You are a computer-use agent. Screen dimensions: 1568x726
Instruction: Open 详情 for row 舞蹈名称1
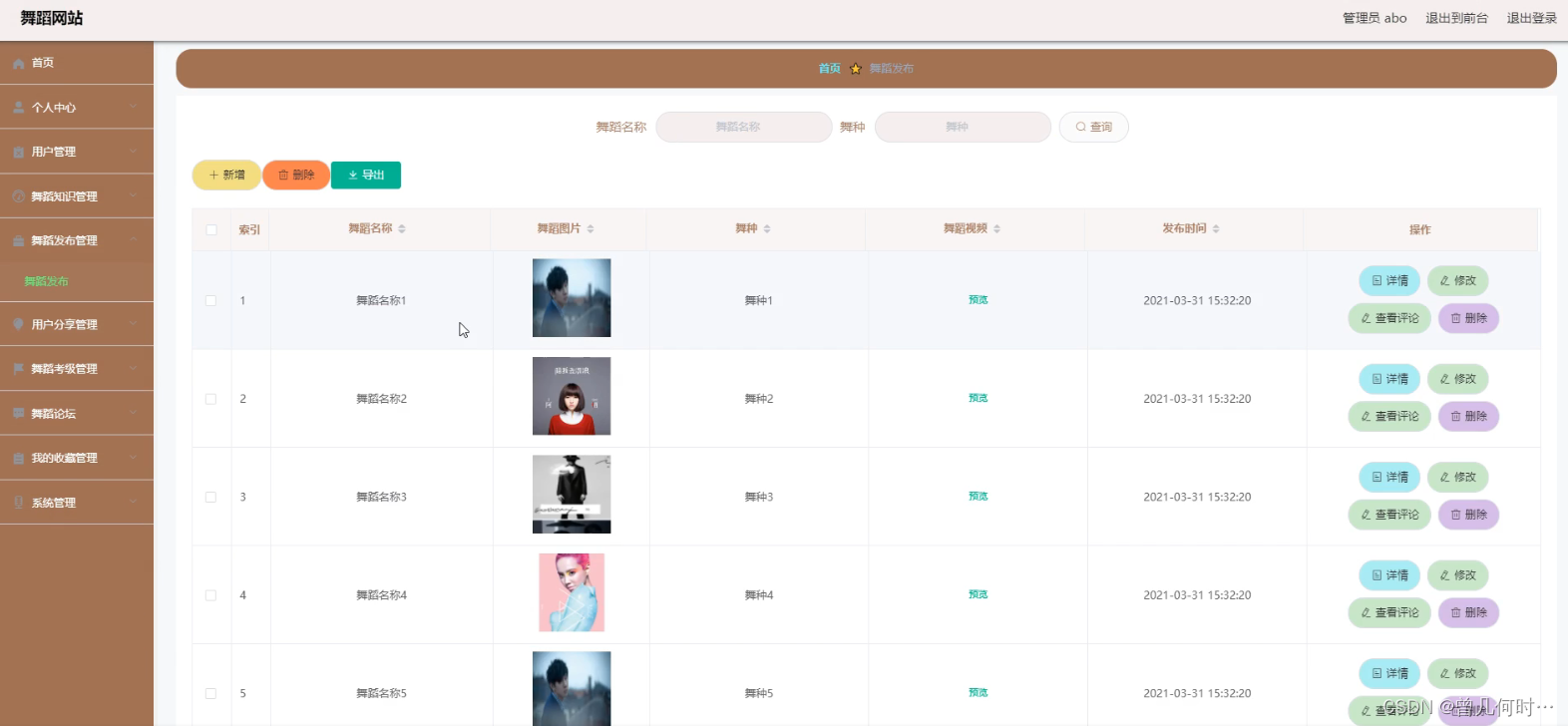pyautogui.click(x=1389, y=281)
